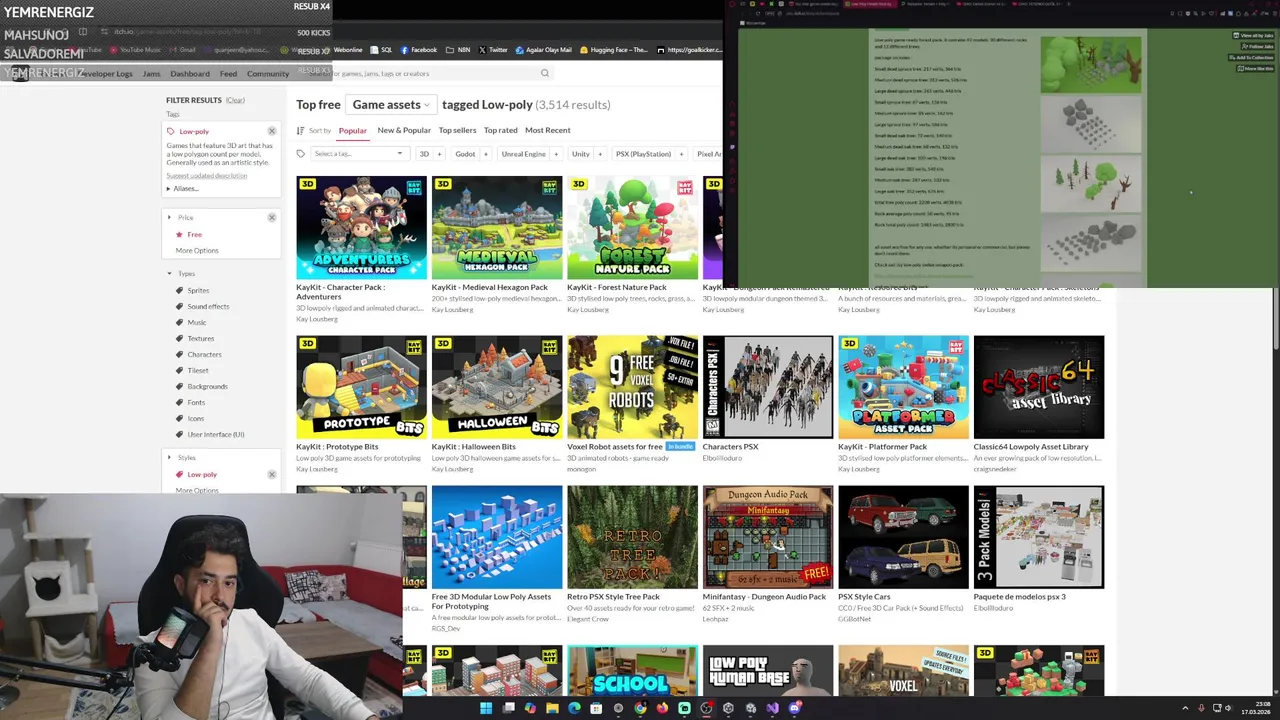1280x720 pixels.
Task: Expand the Aliases disclosure
Action: click(182, 188)
